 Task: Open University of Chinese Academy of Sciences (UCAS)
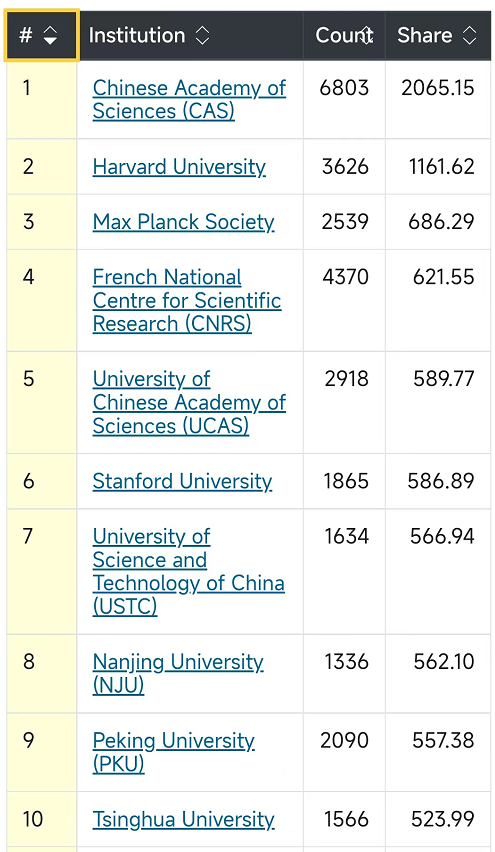coord(189,403)
